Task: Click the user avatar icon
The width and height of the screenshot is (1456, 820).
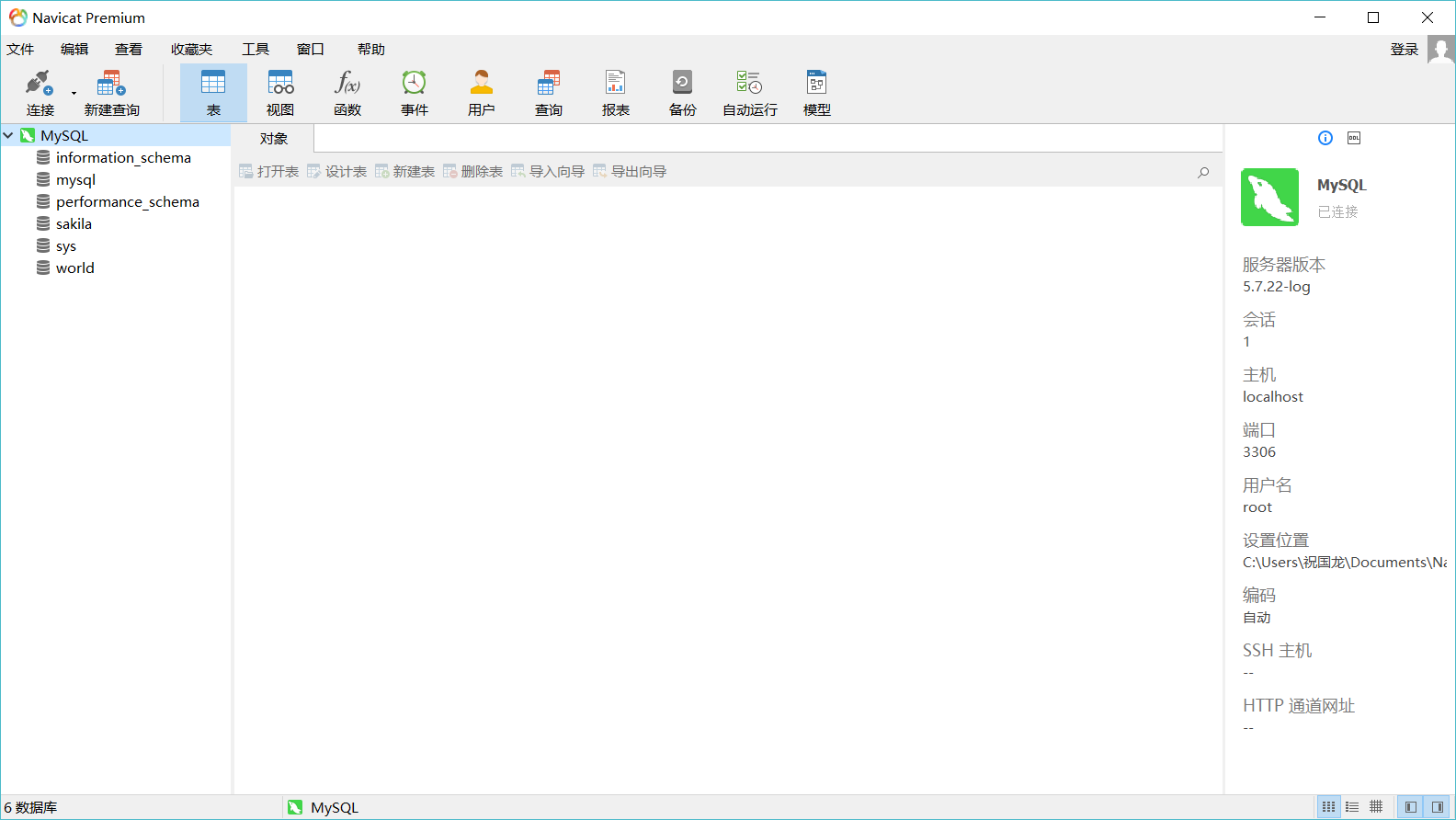Action: pyautogui.click(x=1440, y=50)
